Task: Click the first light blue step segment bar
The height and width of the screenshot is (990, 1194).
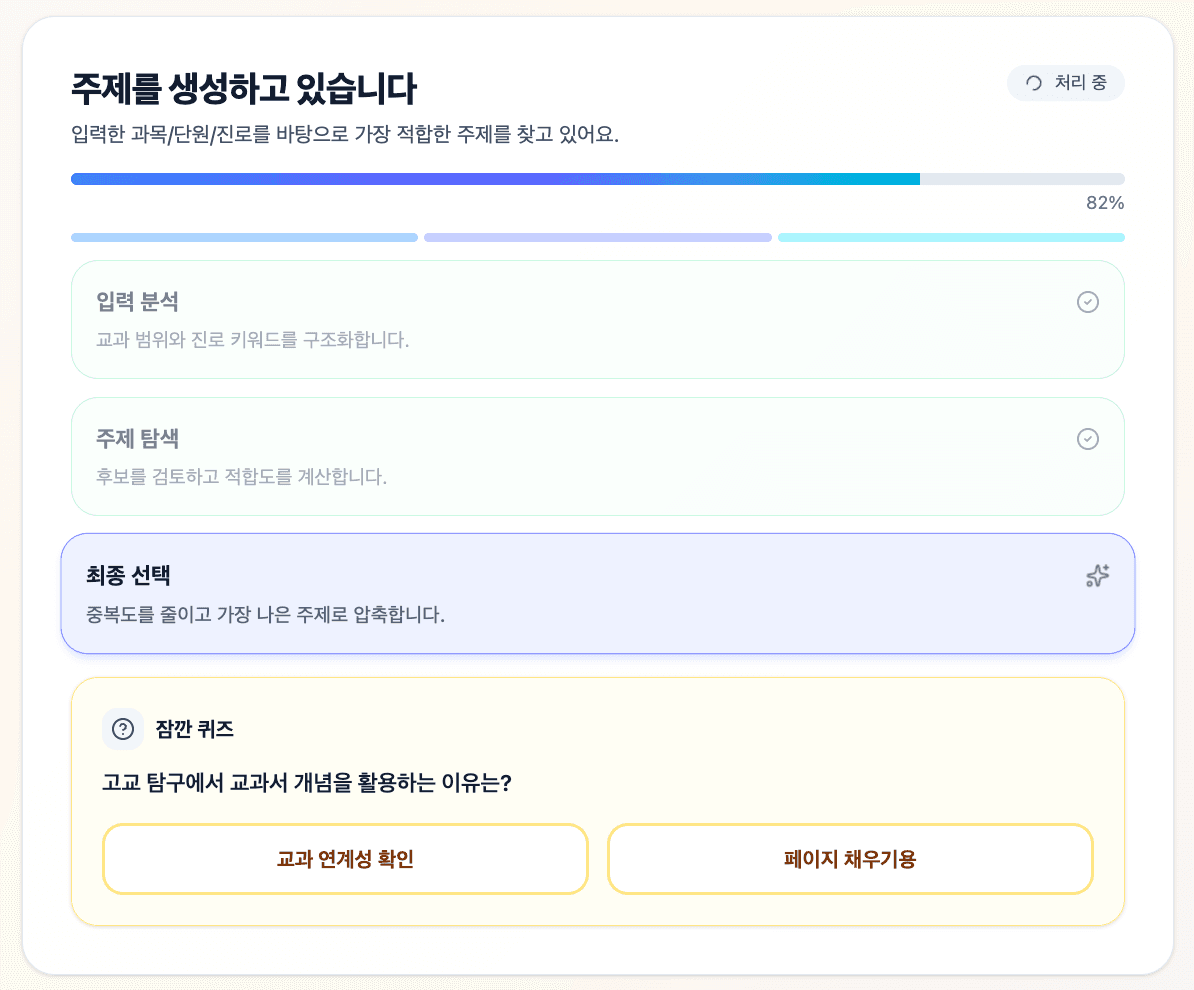Action: click(244, 238)
